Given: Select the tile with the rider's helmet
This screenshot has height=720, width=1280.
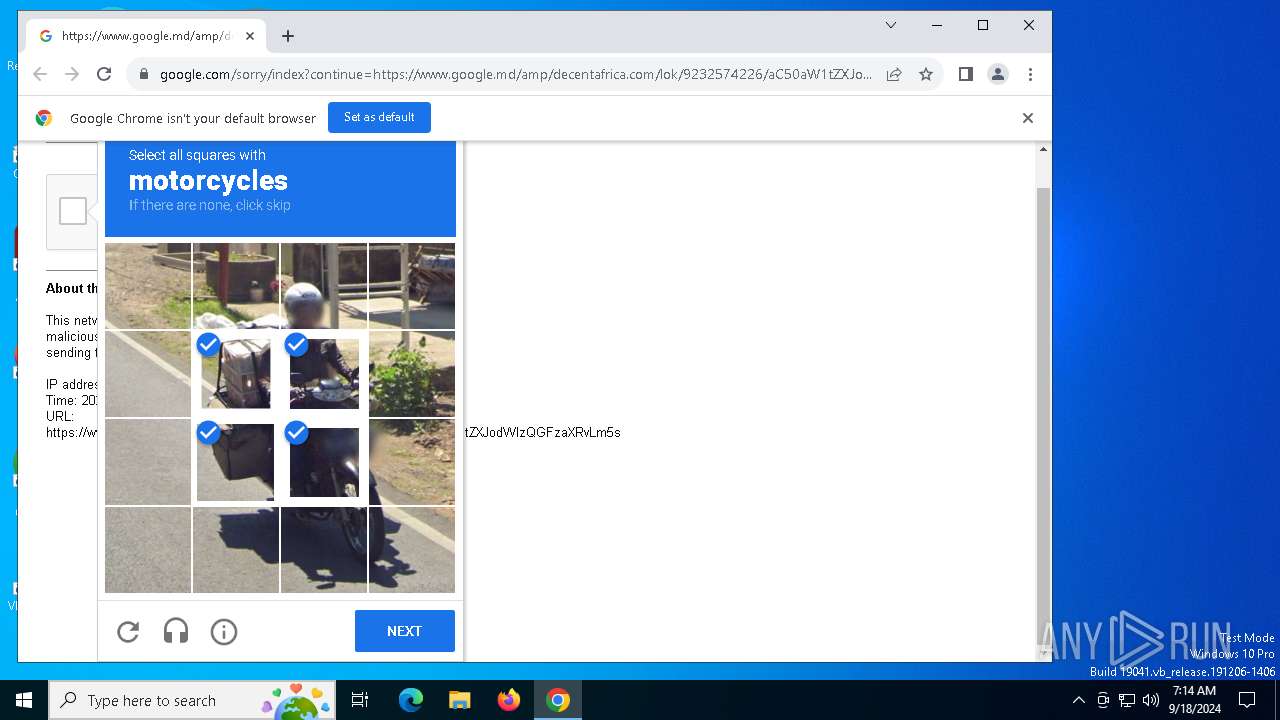Looking at the screenshot, I should click(324, 286).
